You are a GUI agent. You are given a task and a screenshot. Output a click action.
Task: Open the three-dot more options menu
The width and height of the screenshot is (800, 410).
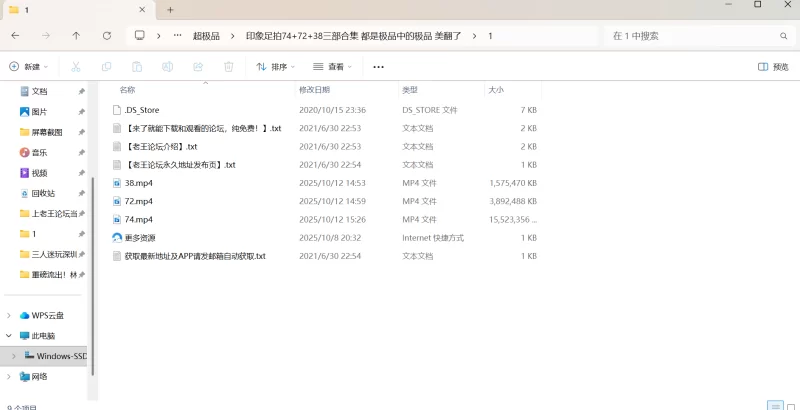click(x=378, y=67)
